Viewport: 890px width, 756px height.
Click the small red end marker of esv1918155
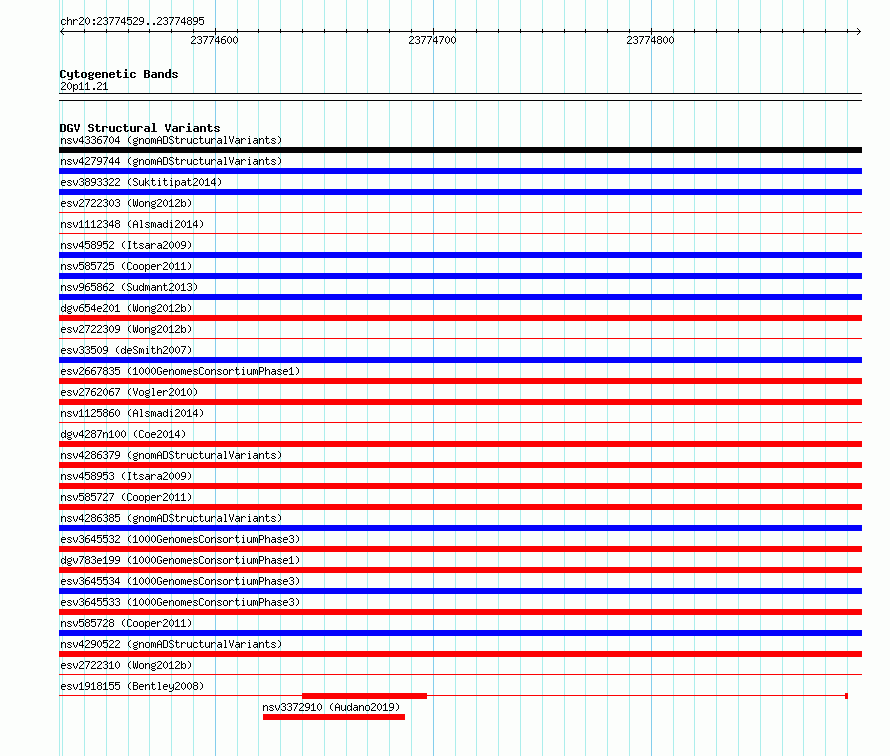[x=846, y=696]
